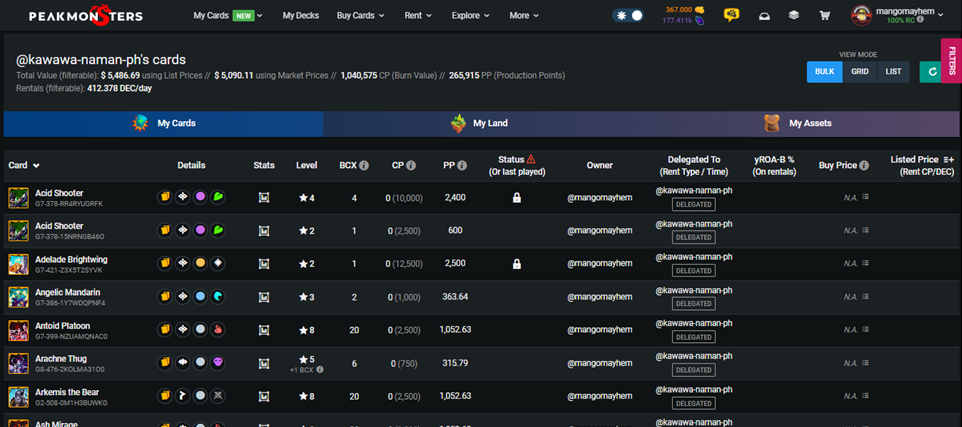Click DELEGATED badge in Angelic Mandarin row
This screenshot has width=962, height=427.
tap(693, 304)
